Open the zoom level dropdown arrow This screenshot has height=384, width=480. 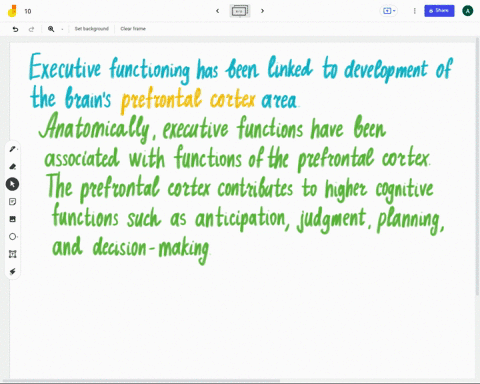[62, 29]
